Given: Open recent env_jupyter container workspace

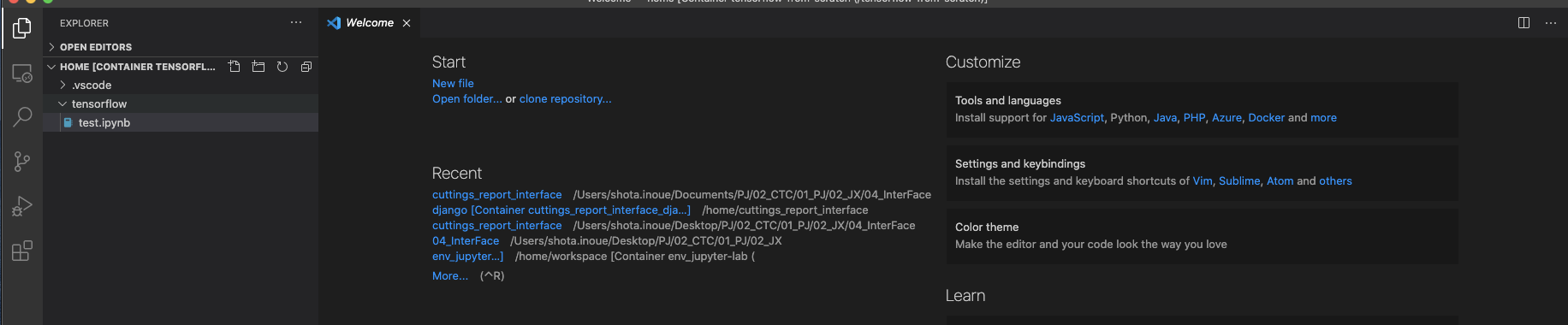Looking at the screenshot, I should tap(468, 257).
